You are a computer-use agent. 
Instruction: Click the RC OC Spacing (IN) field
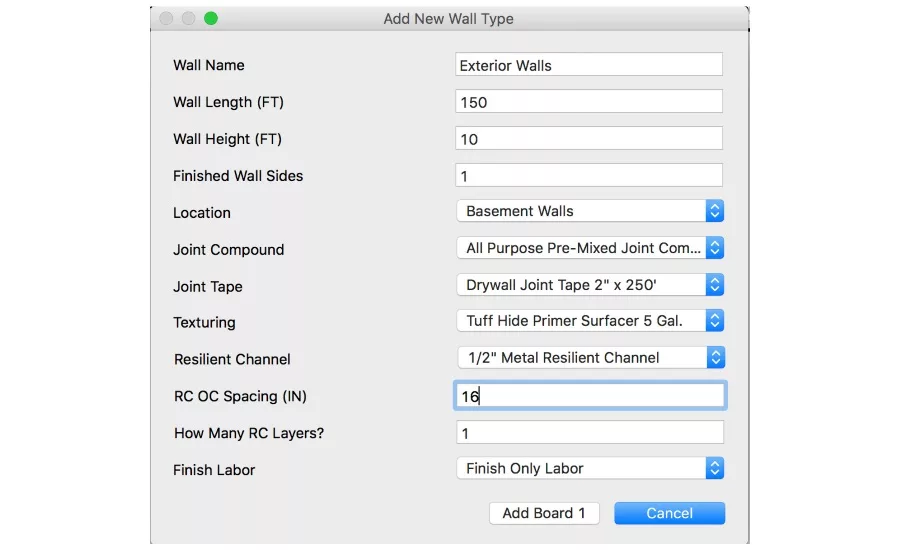click(x=590, y=396)
